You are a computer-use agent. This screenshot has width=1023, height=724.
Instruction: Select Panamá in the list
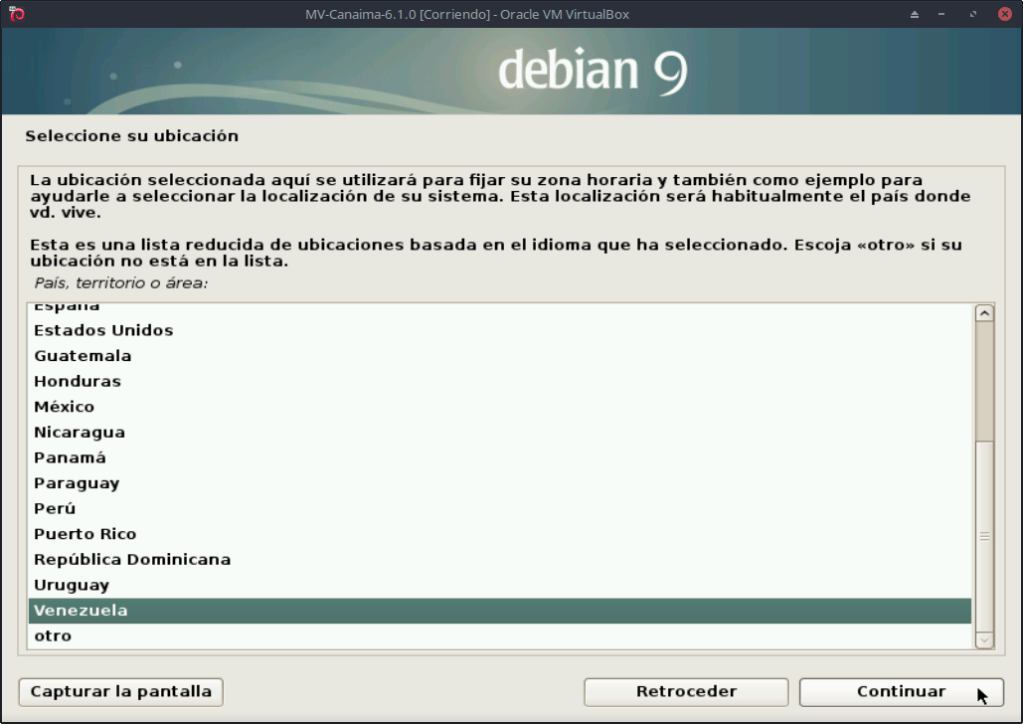70,458
